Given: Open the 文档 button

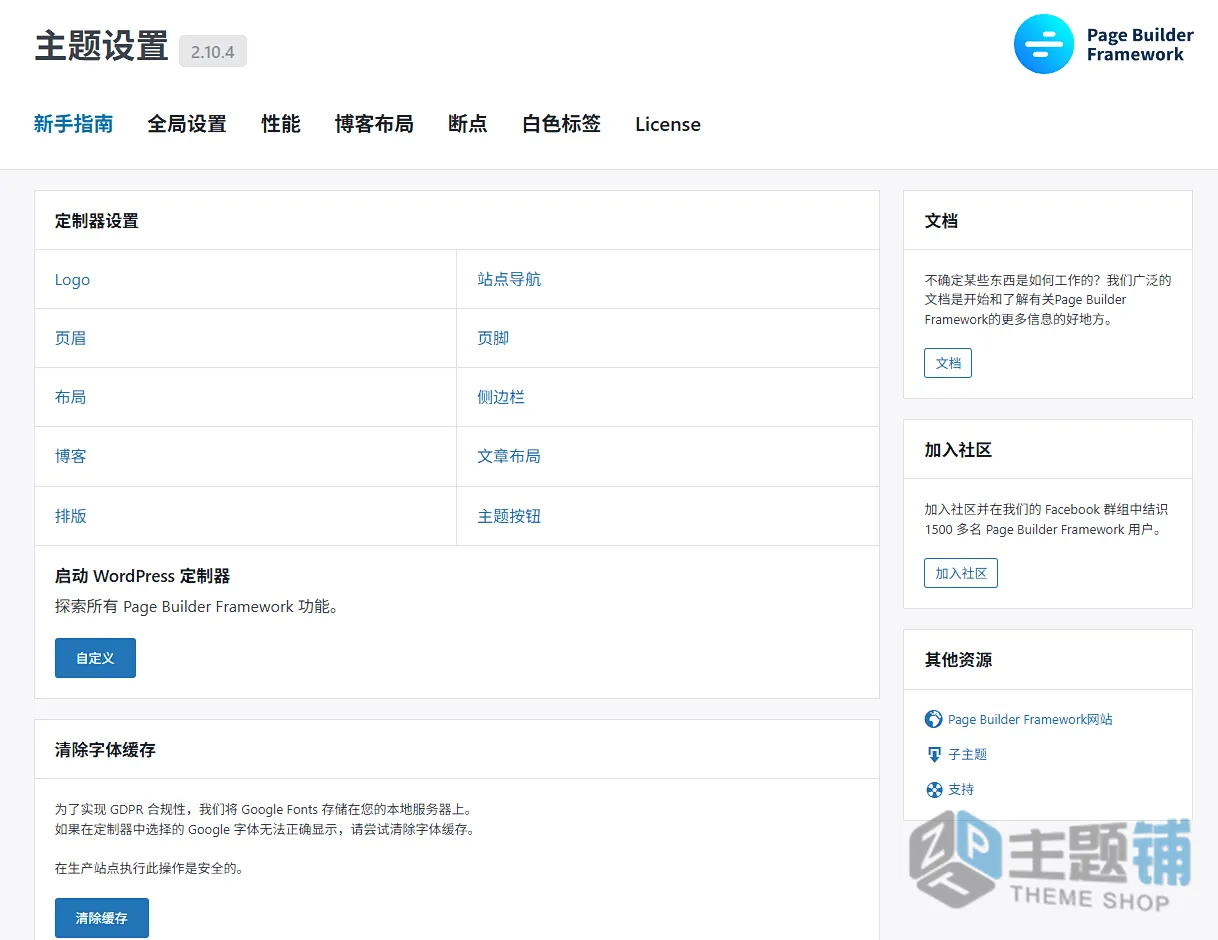Looking at the screenshot, I should coord(948,363).
